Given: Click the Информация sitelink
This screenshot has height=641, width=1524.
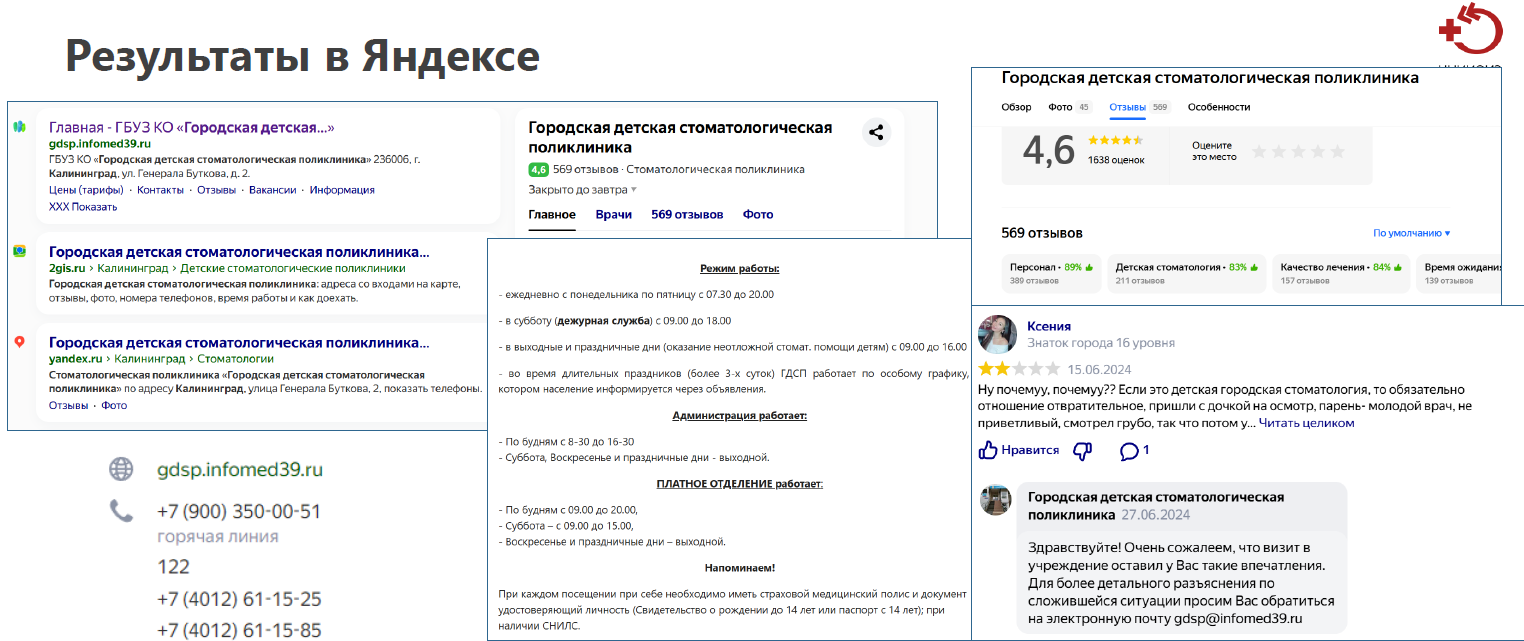Looking at the screenshot, I should coord(342,190).
